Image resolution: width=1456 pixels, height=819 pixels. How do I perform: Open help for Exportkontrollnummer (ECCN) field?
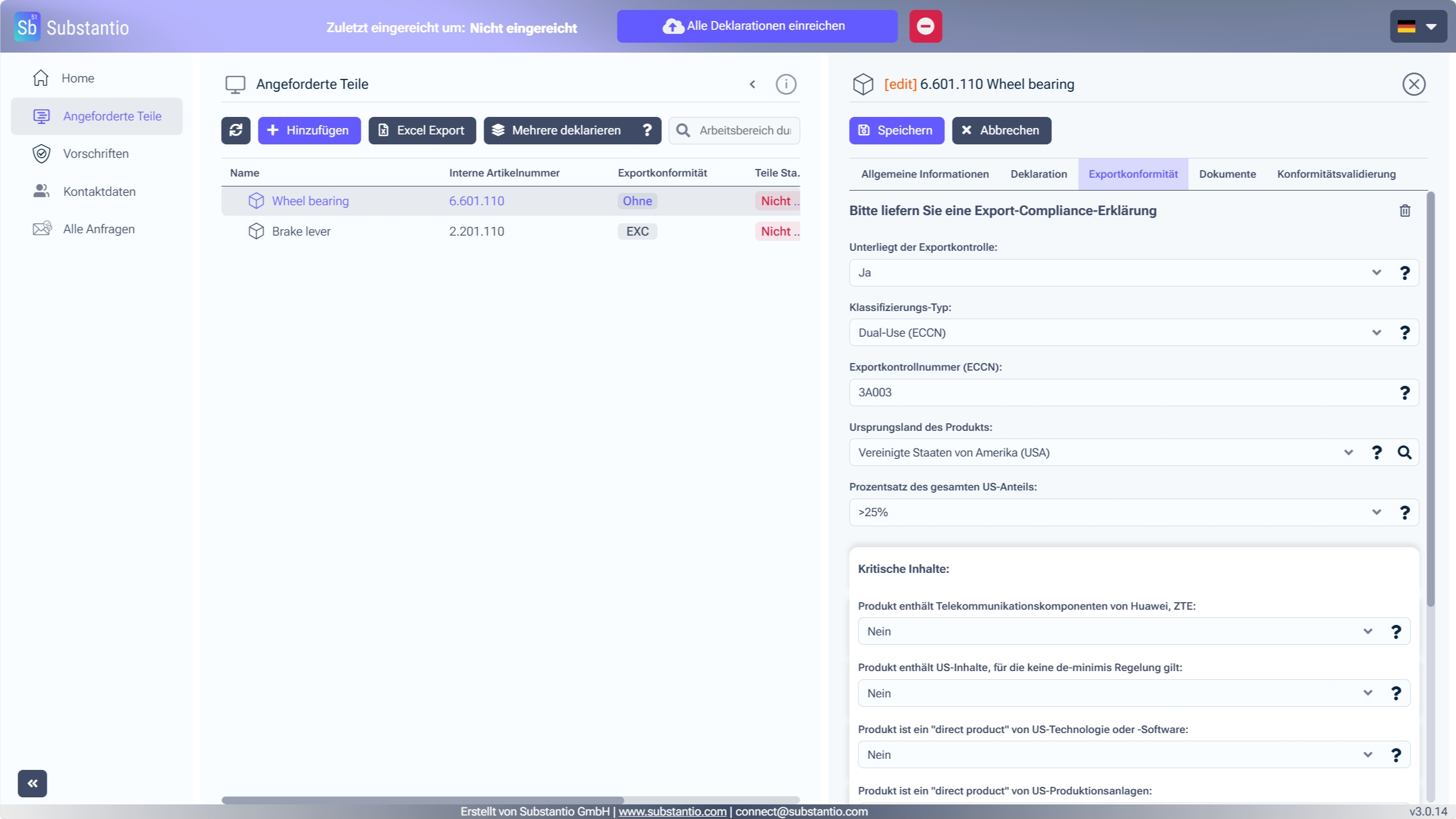1404,393
